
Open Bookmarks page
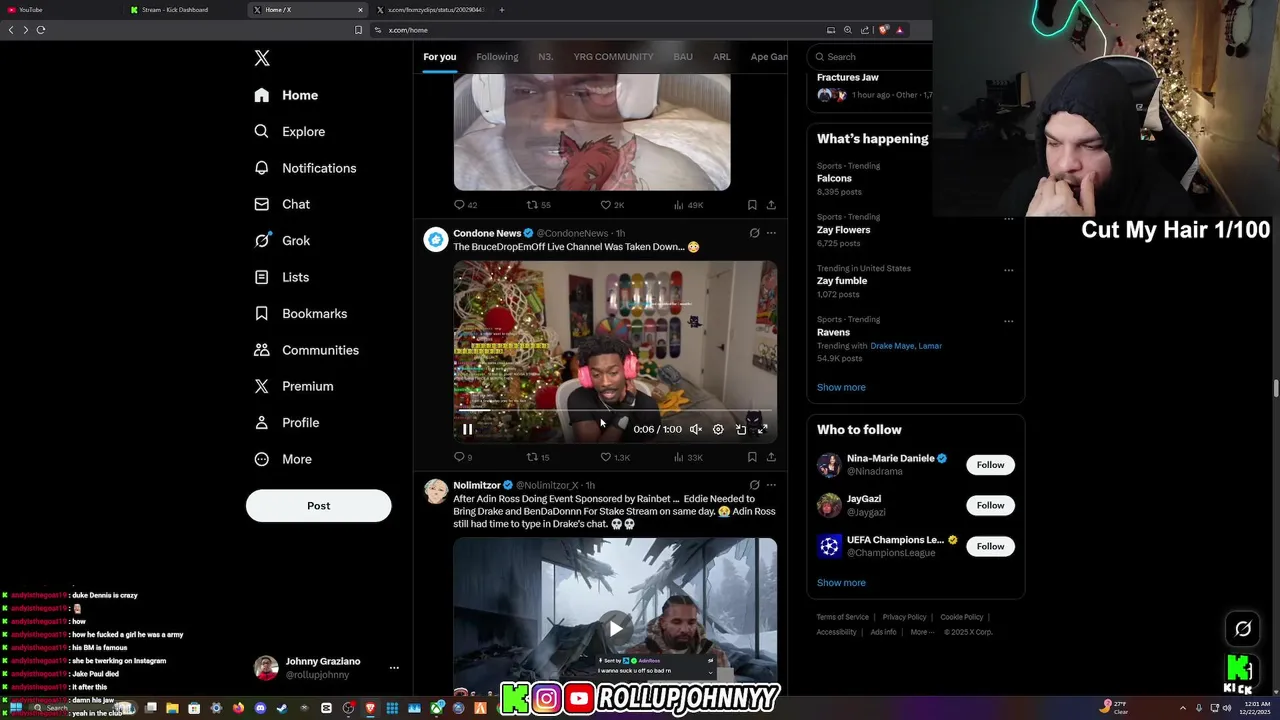tap(300, 313)
